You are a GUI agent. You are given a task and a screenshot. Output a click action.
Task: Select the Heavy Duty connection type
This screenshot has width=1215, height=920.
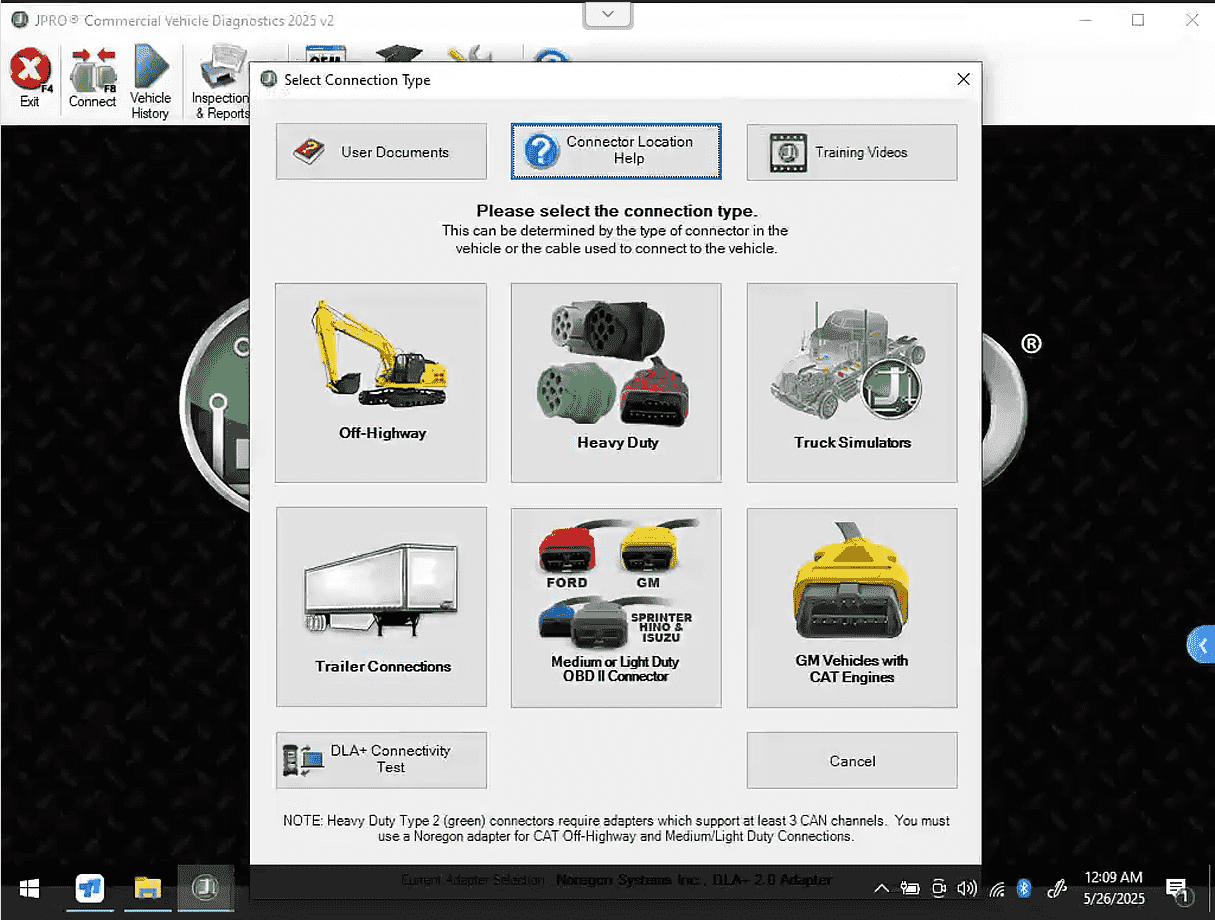pyautogui.click(x=615, y=382)
